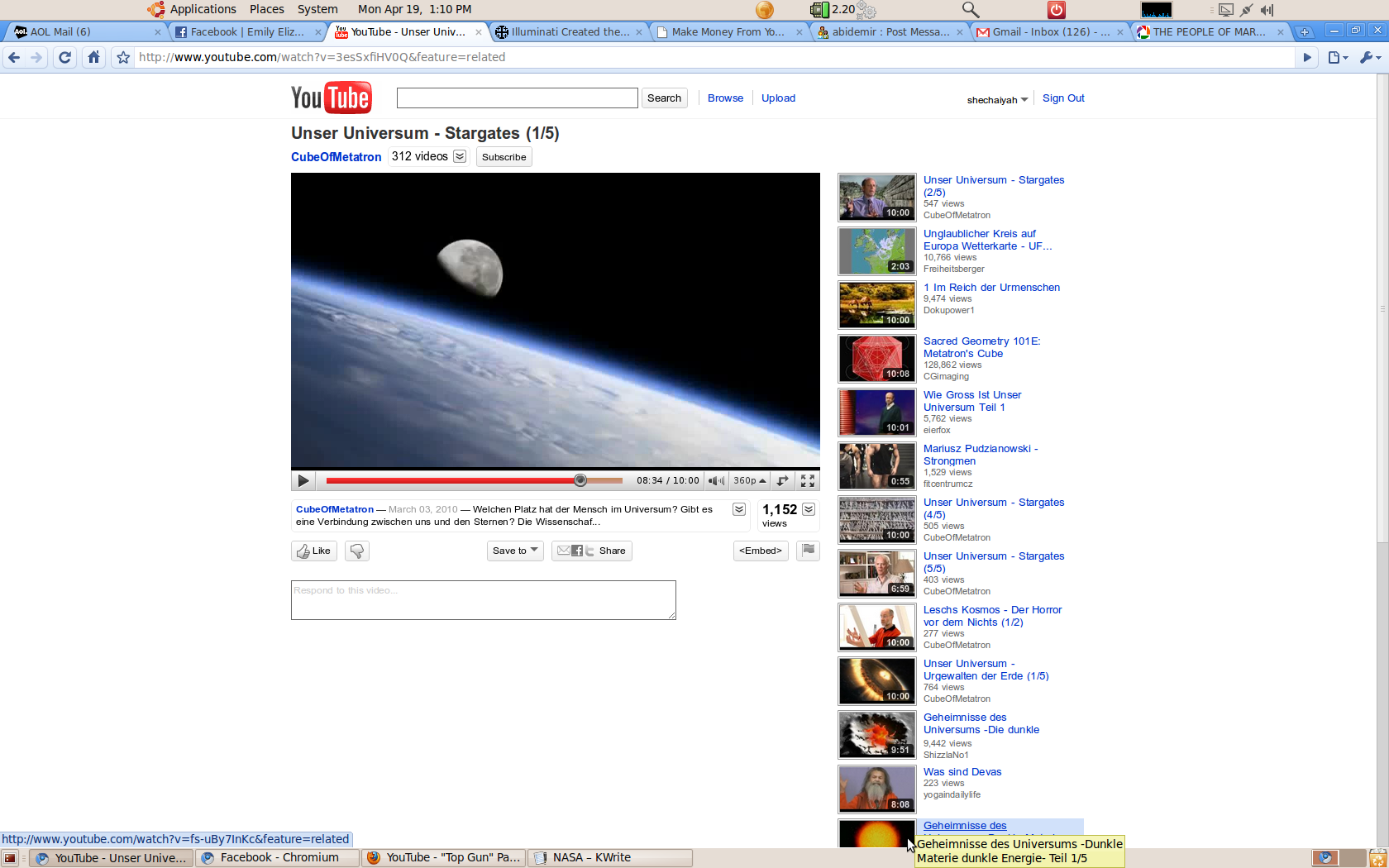Reload the current page

coord(65,57)
